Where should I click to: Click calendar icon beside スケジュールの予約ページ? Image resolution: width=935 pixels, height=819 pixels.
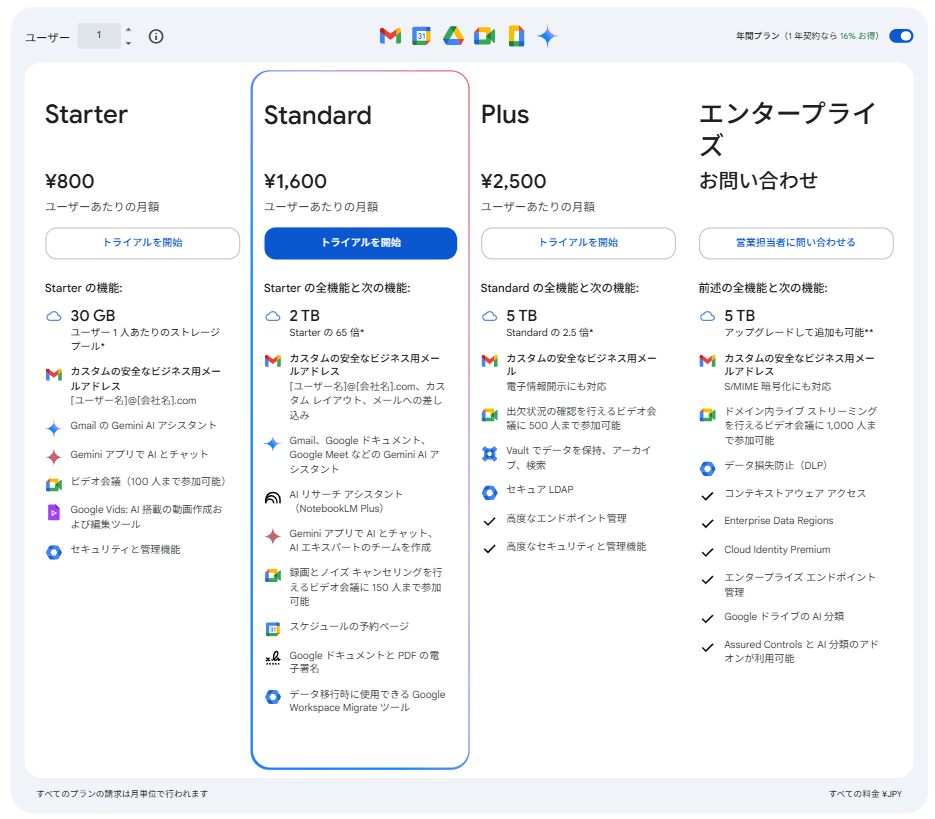pyautogui.click(x=273, y=629)
